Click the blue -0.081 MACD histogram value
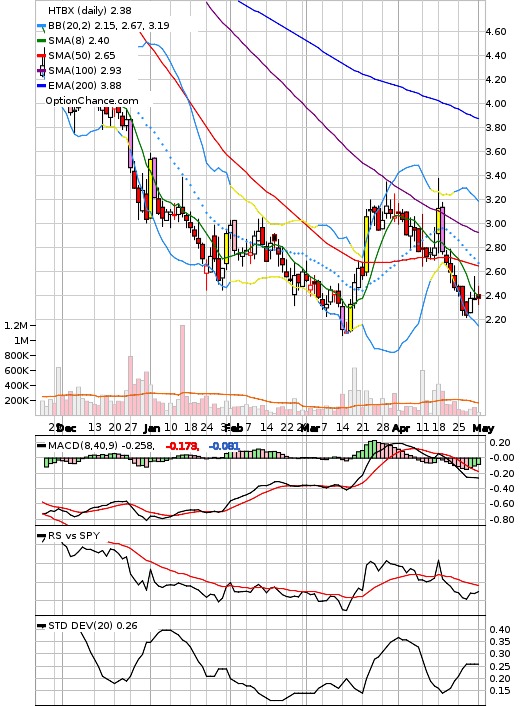The image size is (526, 706). (224, 446)
